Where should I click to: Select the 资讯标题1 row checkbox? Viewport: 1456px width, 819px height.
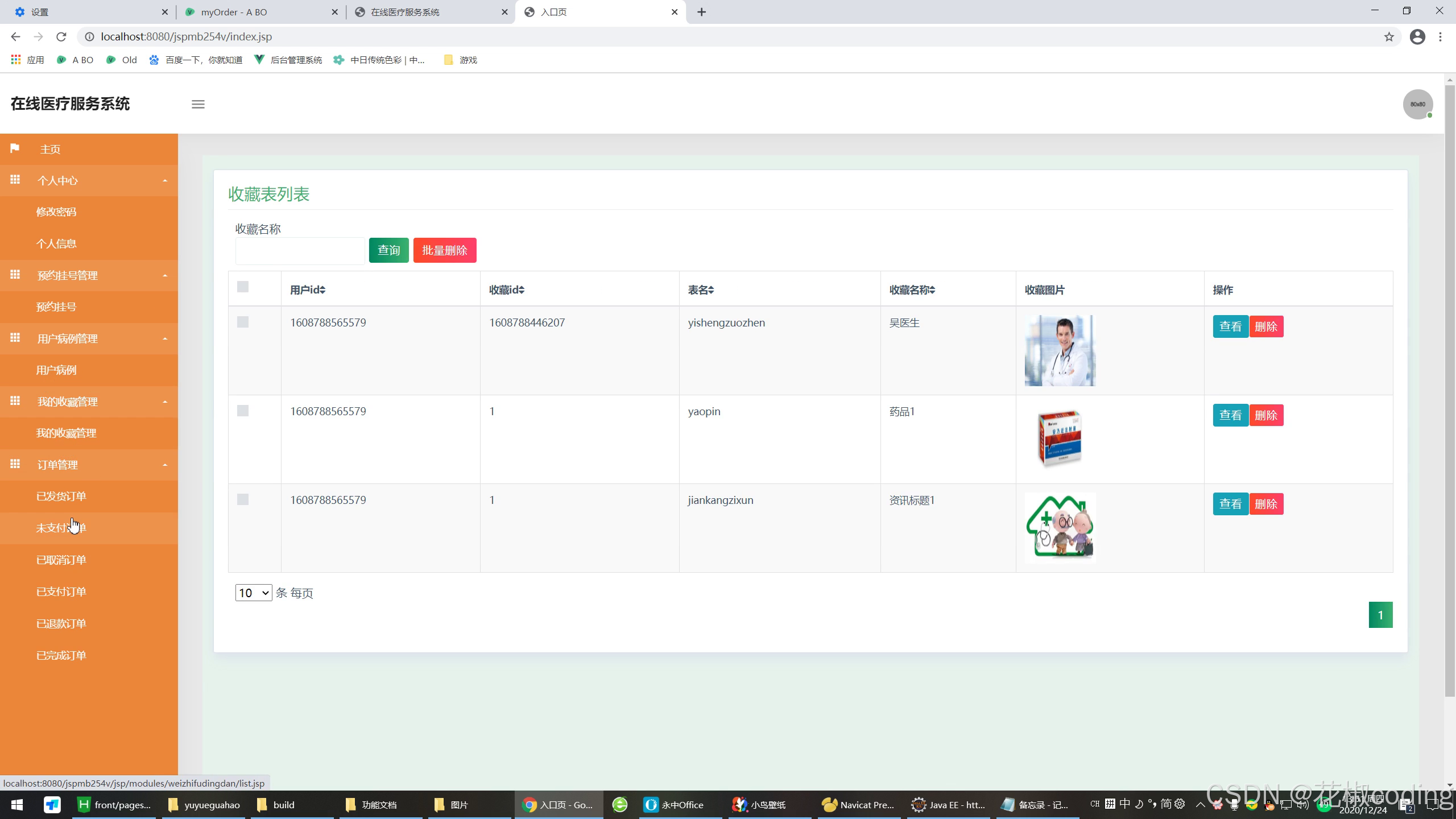click(243, 500)
